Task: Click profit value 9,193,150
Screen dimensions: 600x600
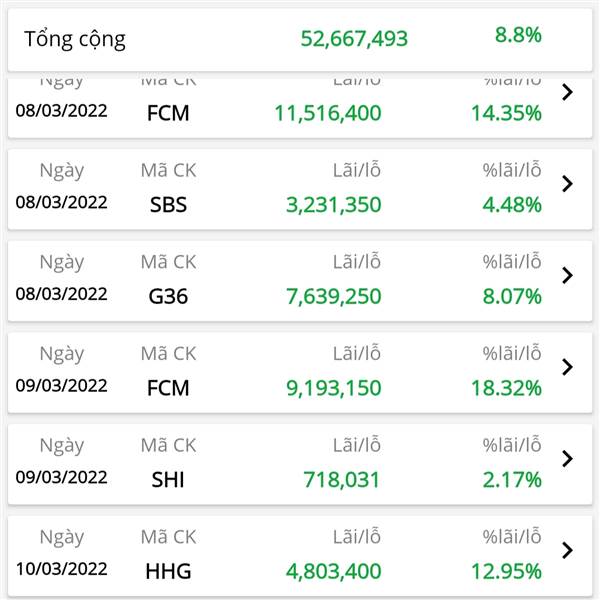Action: (334, 388)
